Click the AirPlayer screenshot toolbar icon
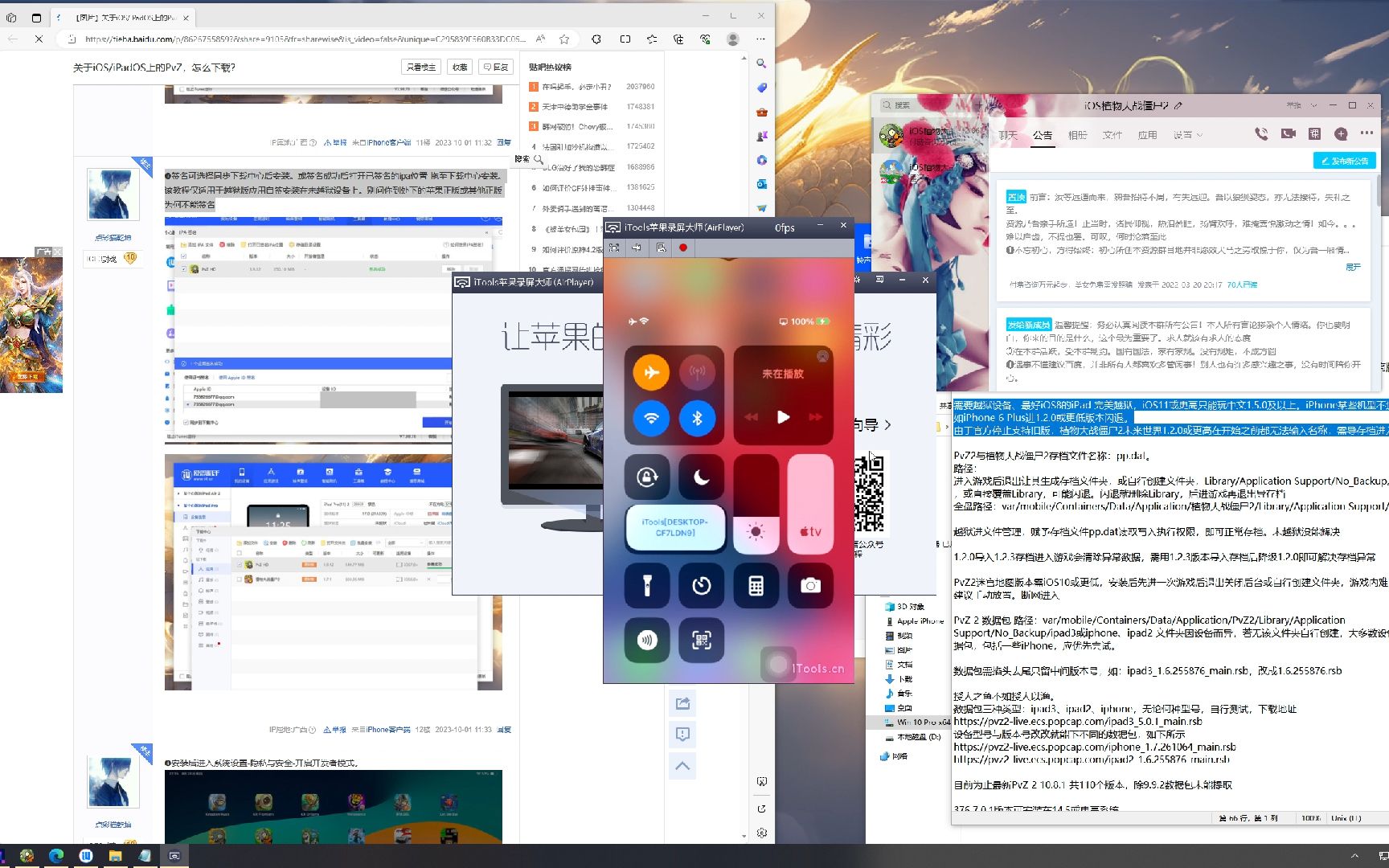Viewport: 1389px width, 868px height. 661,248
